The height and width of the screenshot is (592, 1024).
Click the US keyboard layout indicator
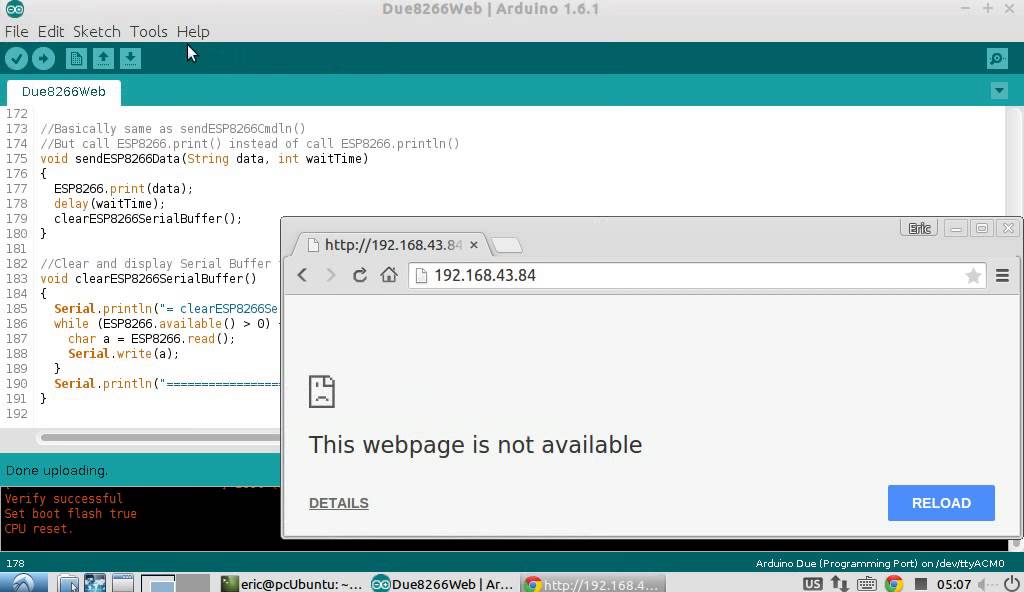812,584
